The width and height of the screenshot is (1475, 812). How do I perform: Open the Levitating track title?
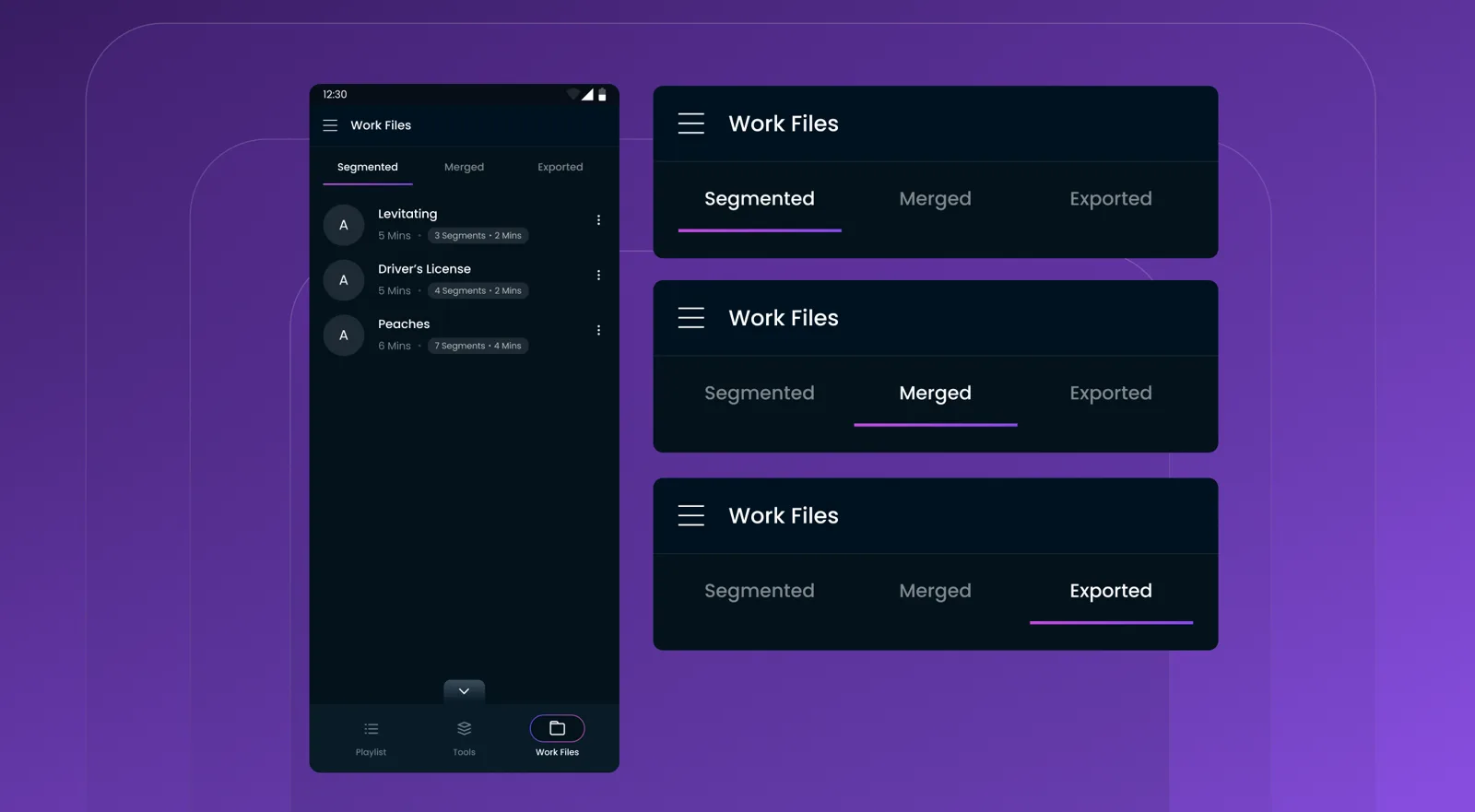coord(407,214)
